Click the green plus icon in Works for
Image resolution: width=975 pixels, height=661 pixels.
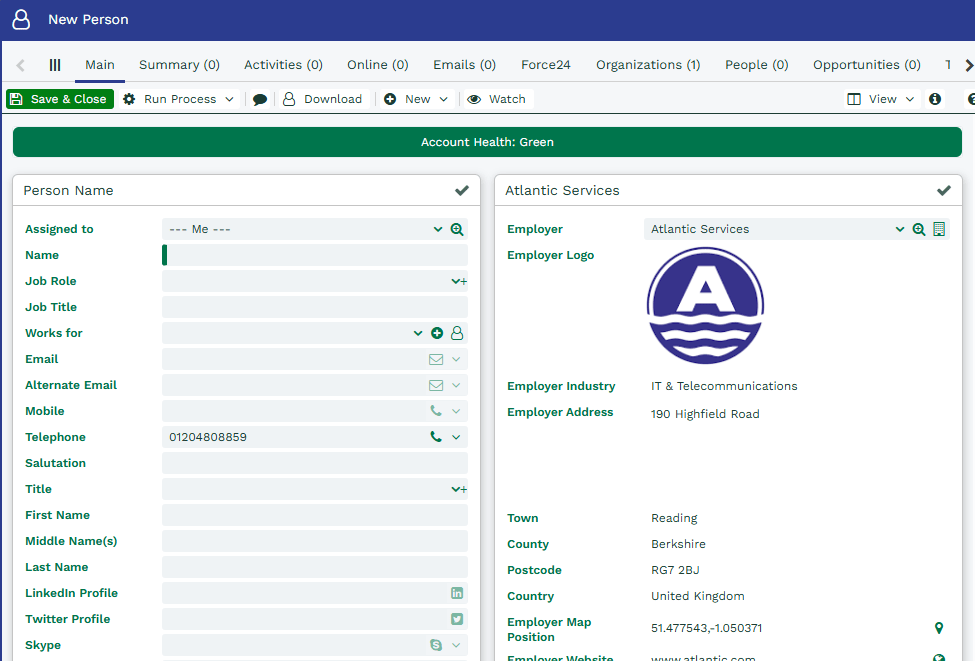(437, 333)
